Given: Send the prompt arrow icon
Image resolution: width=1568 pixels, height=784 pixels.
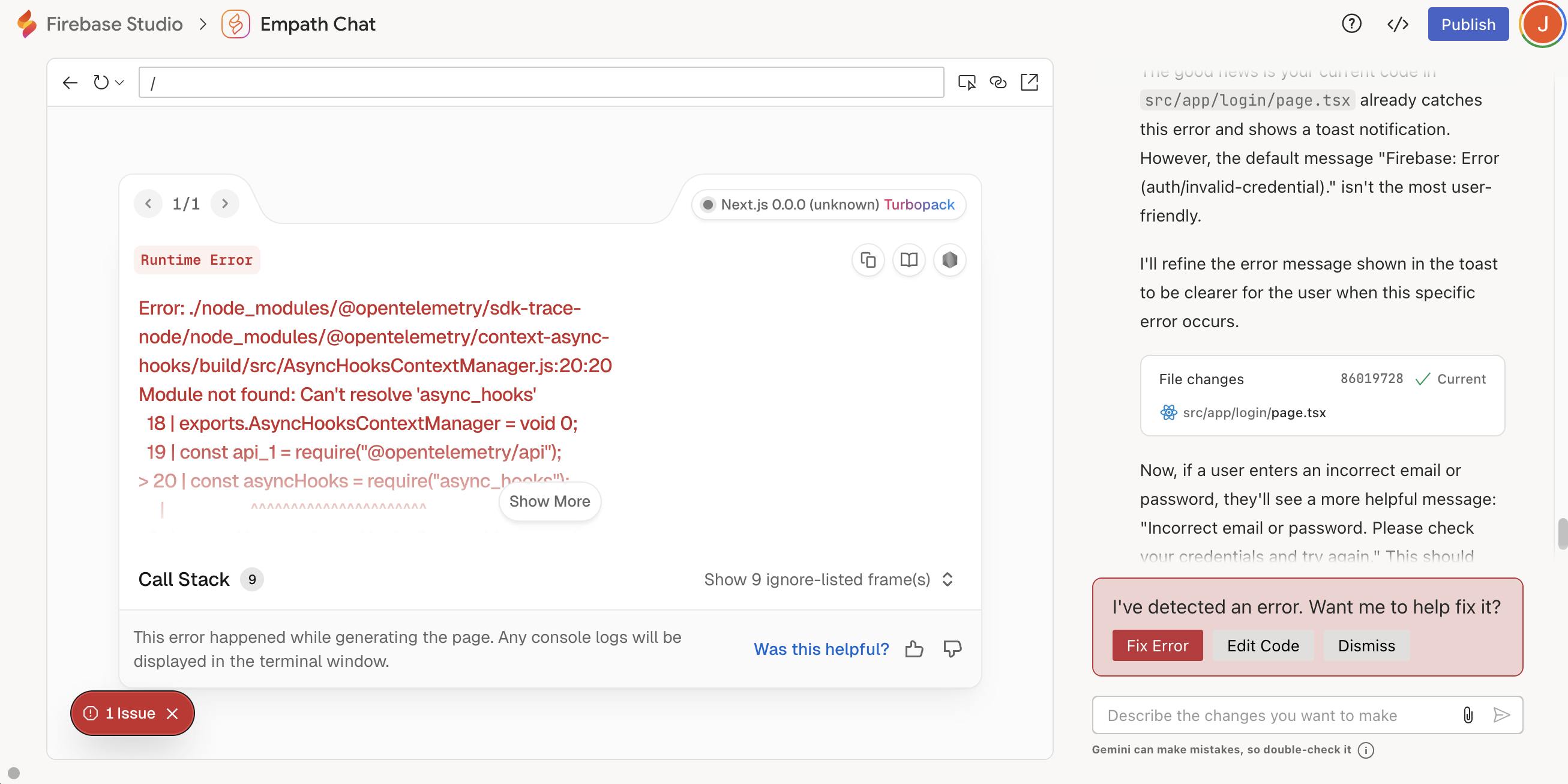Looking at the screenshot, I should point(1501,715).
